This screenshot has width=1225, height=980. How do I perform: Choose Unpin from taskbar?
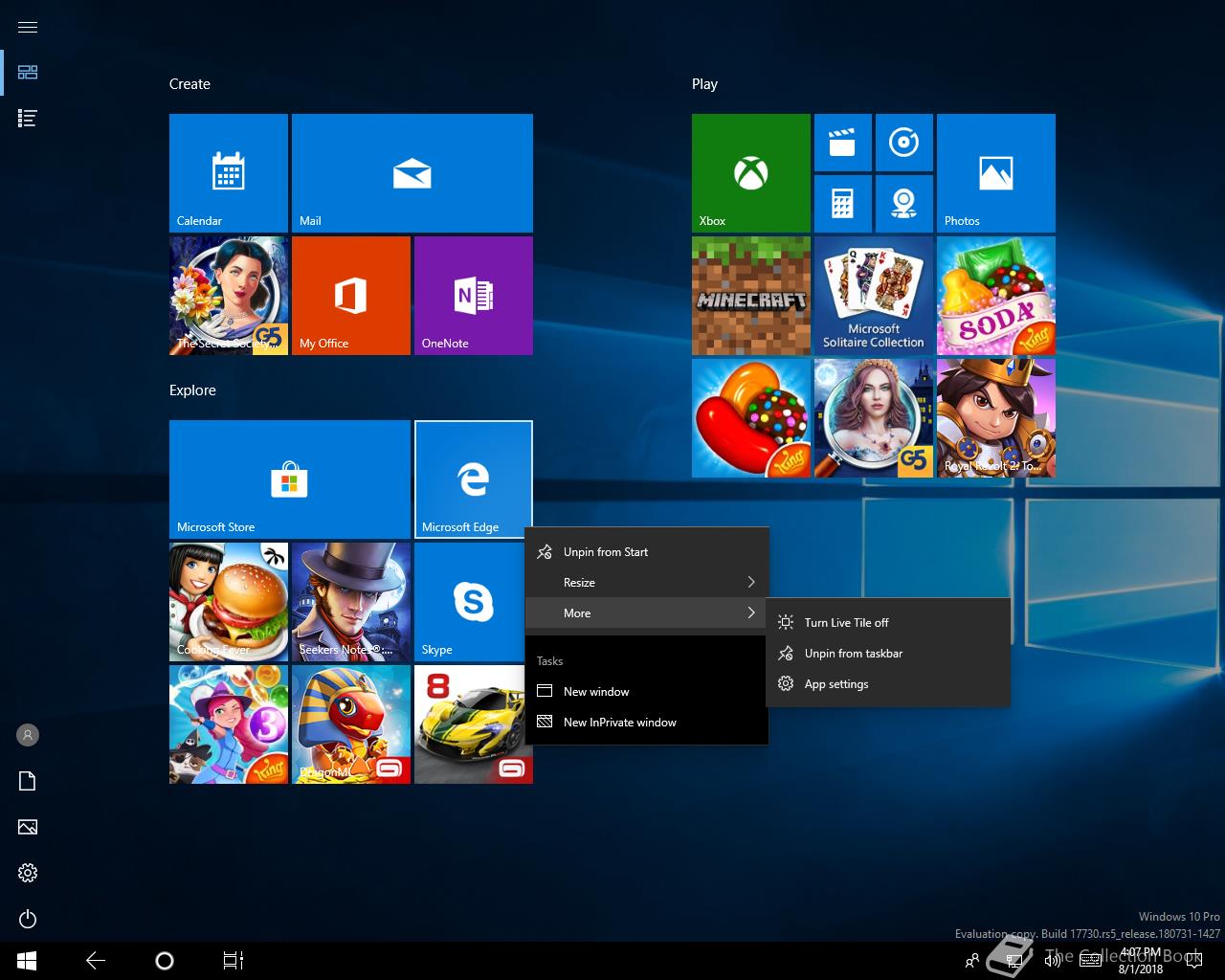pyautogui.click(x=888, y=654)
